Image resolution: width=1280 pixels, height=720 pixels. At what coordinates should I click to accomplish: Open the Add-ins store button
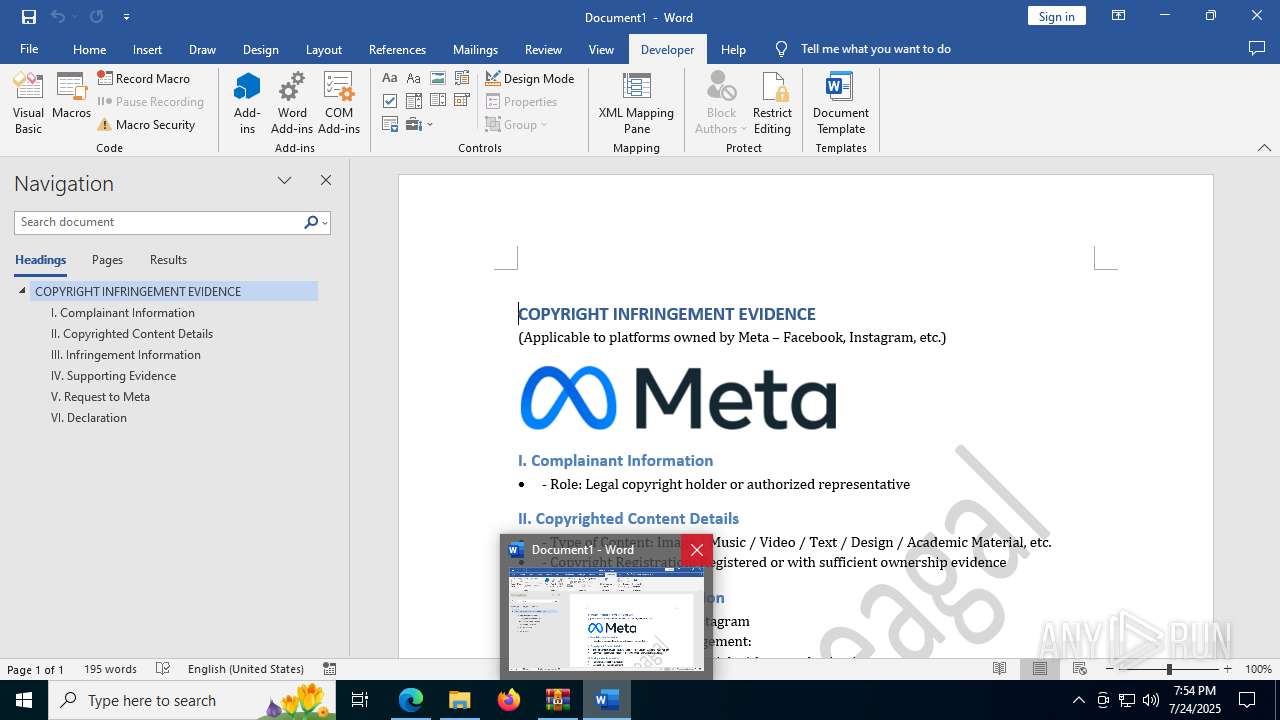click(247, 103)
